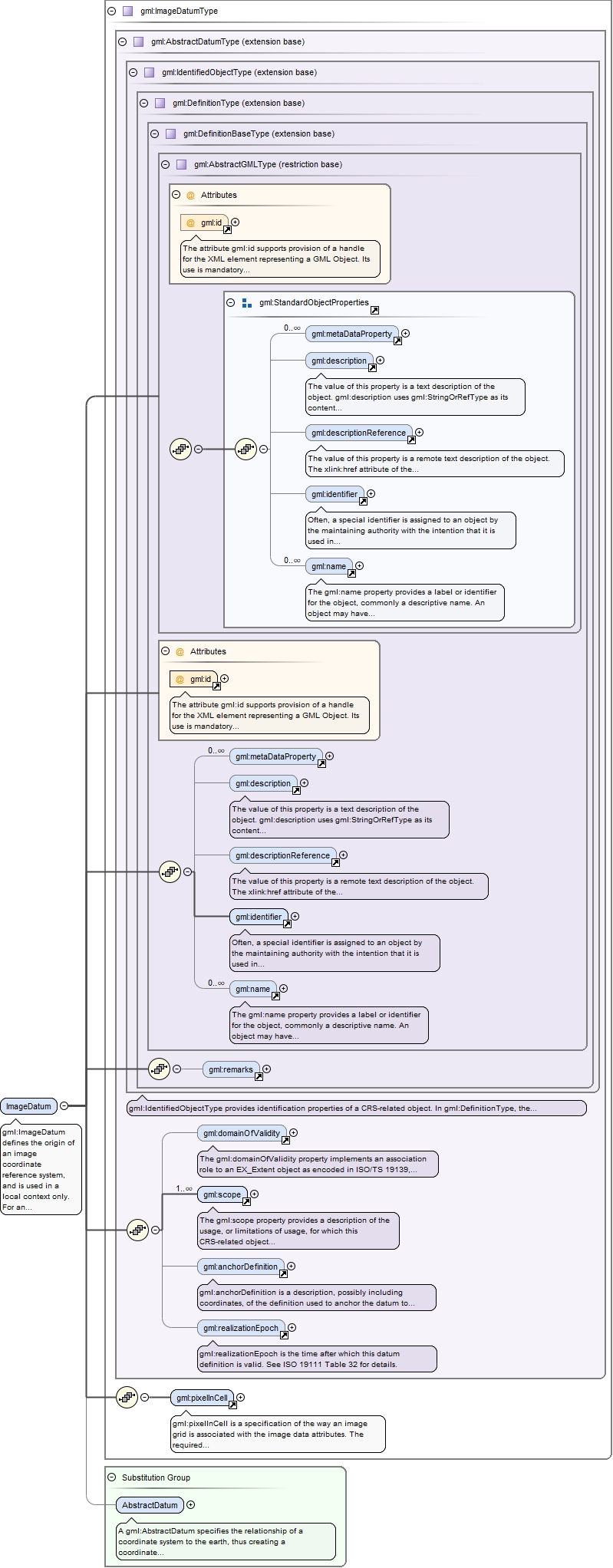Select the gml:pixelInCell element
This screenshot has width=613, height=1568.
[203, 1398]
